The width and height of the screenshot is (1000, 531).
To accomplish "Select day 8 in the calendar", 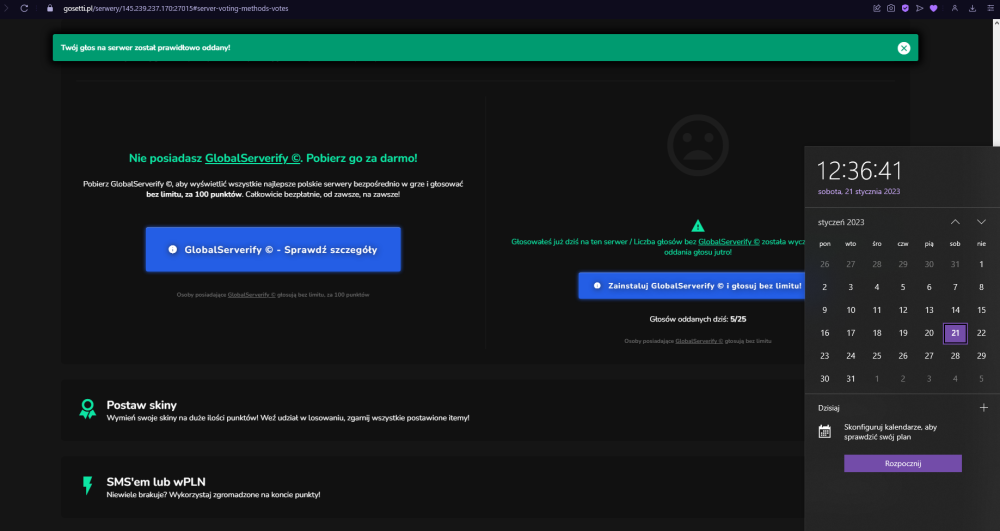I will tap(982, 287).
